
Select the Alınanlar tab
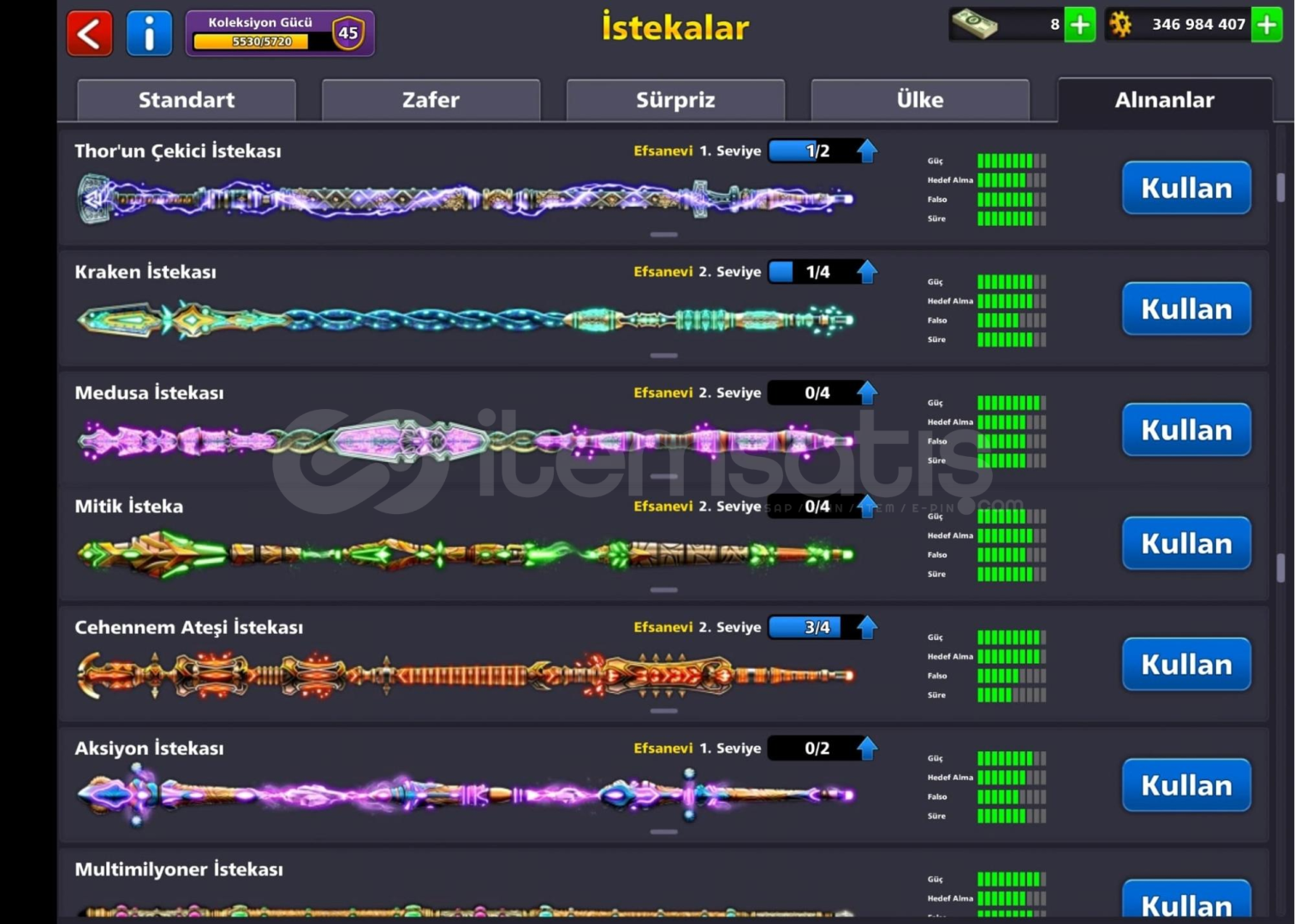(x=1165, y=100)
